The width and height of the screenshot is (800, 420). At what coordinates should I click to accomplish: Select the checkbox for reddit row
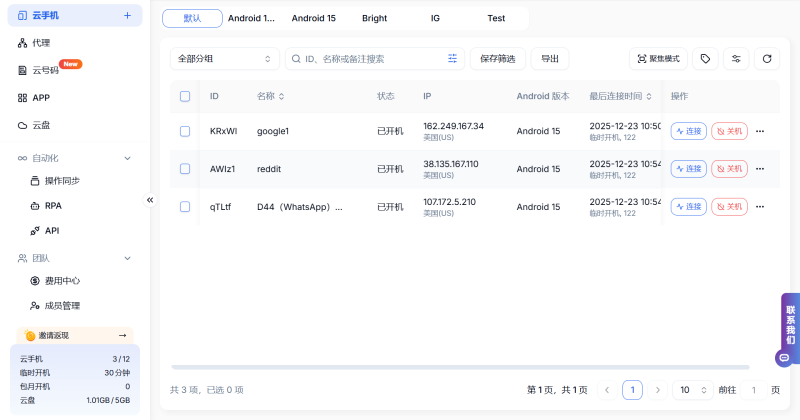pyautogui.click(x=185, y=169)
